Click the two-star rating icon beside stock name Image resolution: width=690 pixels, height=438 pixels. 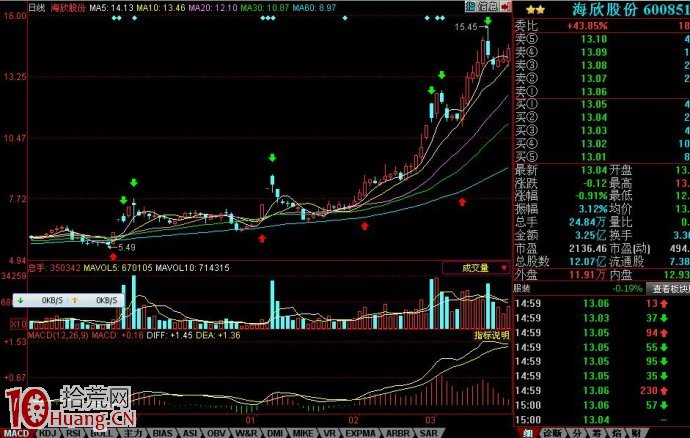(528, 8)
